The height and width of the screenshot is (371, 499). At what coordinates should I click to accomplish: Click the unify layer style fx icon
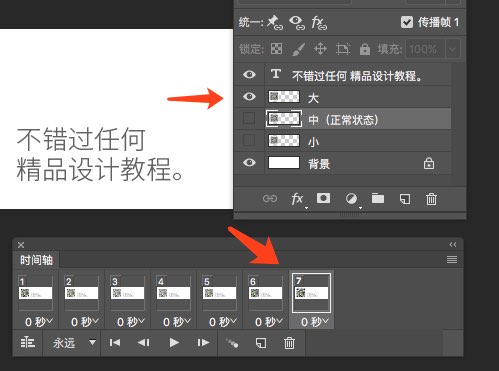[319, 23]
